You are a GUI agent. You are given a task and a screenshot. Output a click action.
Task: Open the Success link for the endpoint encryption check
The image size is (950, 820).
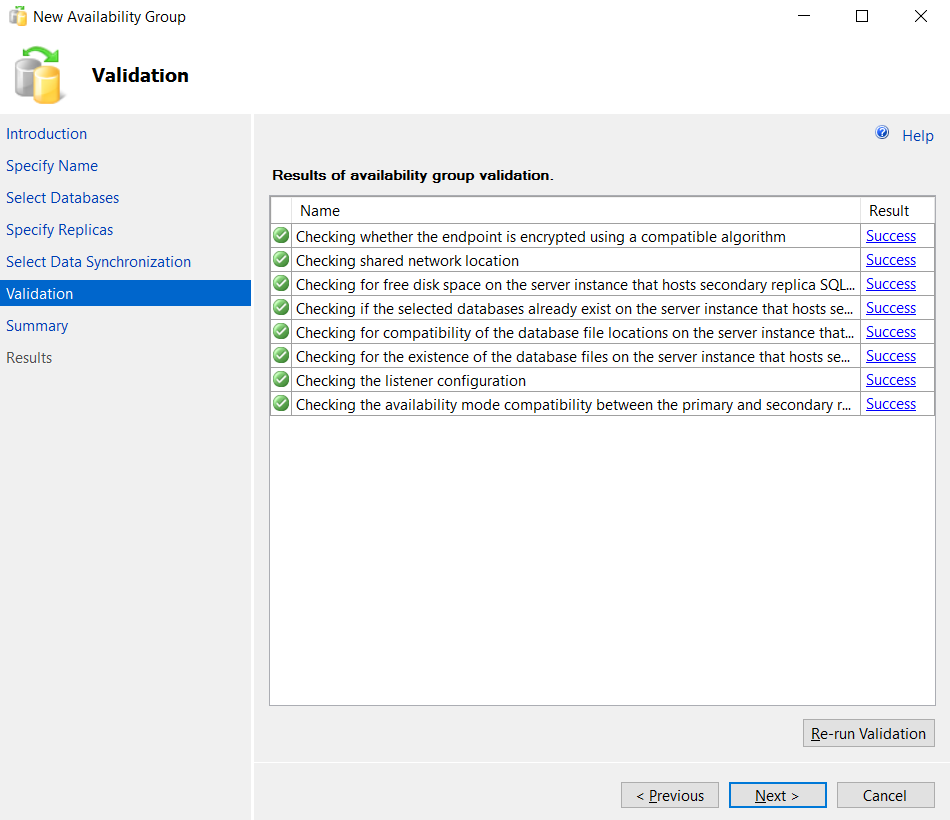pyautogui.click(x=890, y=235)
